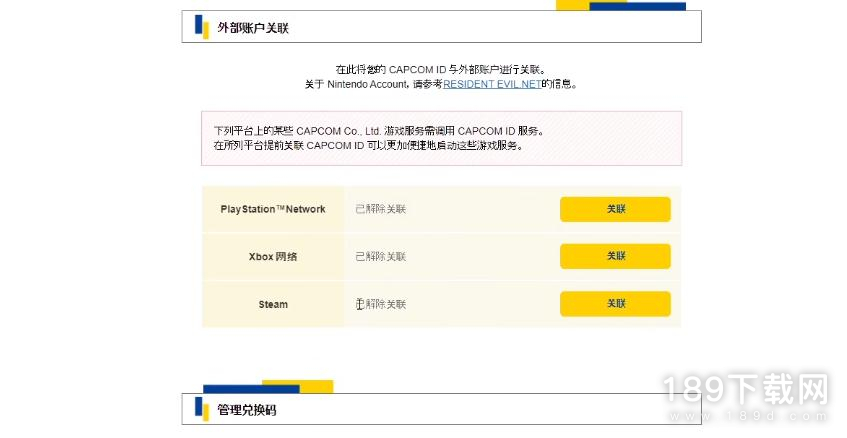Viewport: 847px width, 438px height.
Task: Click the 管理兑换码 section heading
Action: [246, 410]
